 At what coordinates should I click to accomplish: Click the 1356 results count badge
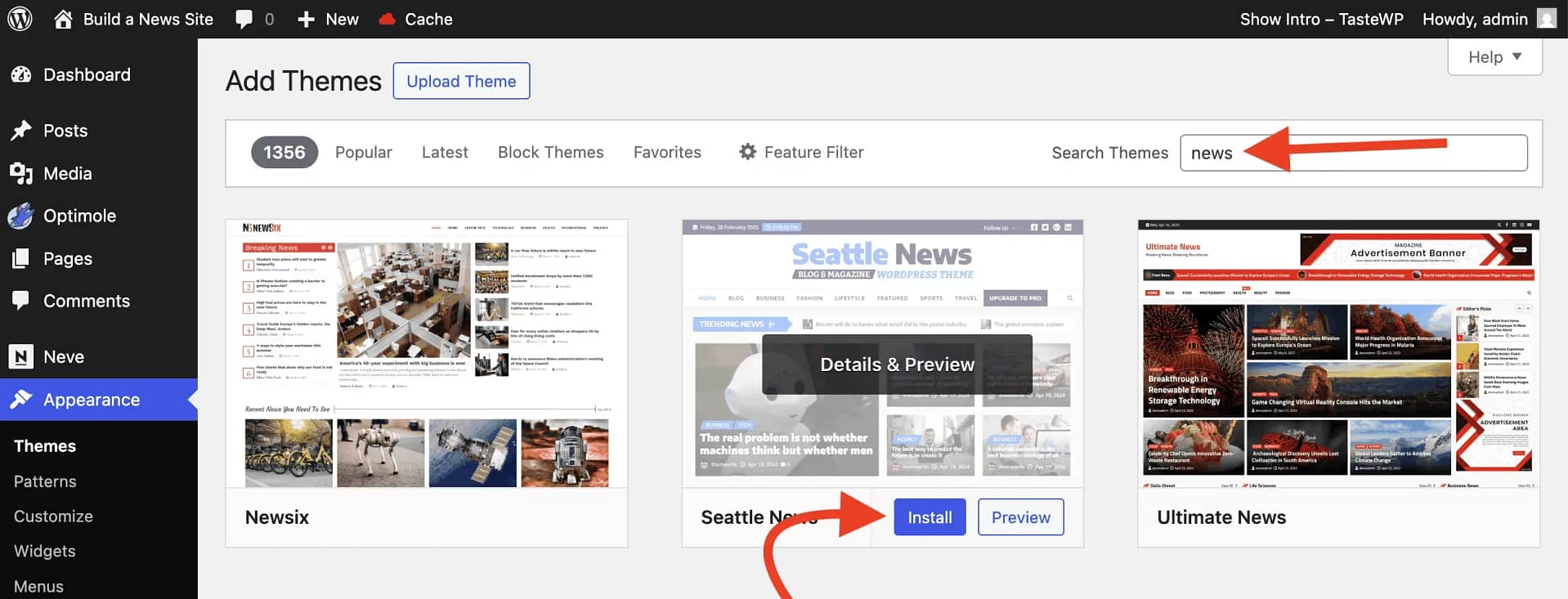coord(284,152)
